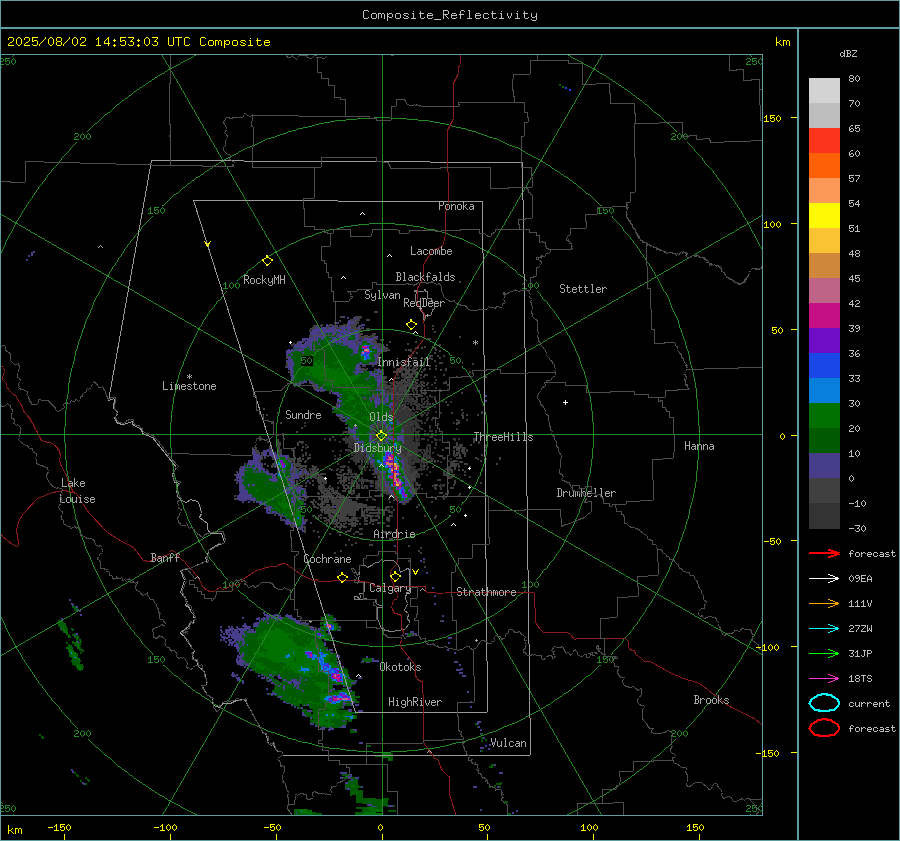This screenshot has height=841, width=900.
Task: Click the white plus marker west of Hanna
Action: point(565,402)
